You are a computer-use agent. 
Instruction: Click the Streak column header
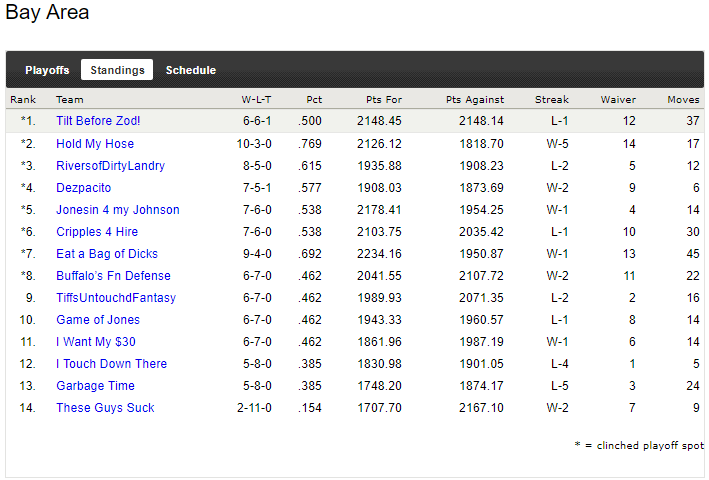(551, 100)
